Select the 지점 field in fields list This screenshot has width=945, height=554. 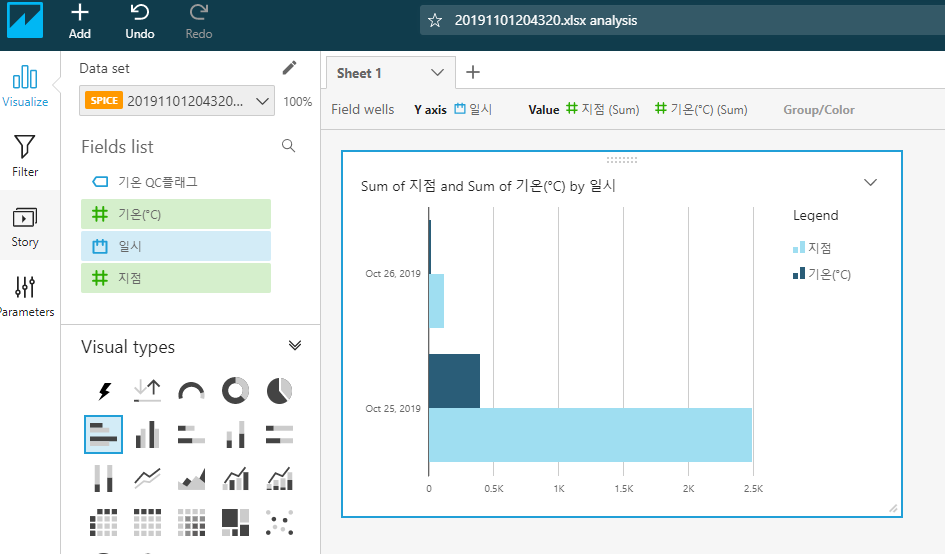(x=175, y=278)
